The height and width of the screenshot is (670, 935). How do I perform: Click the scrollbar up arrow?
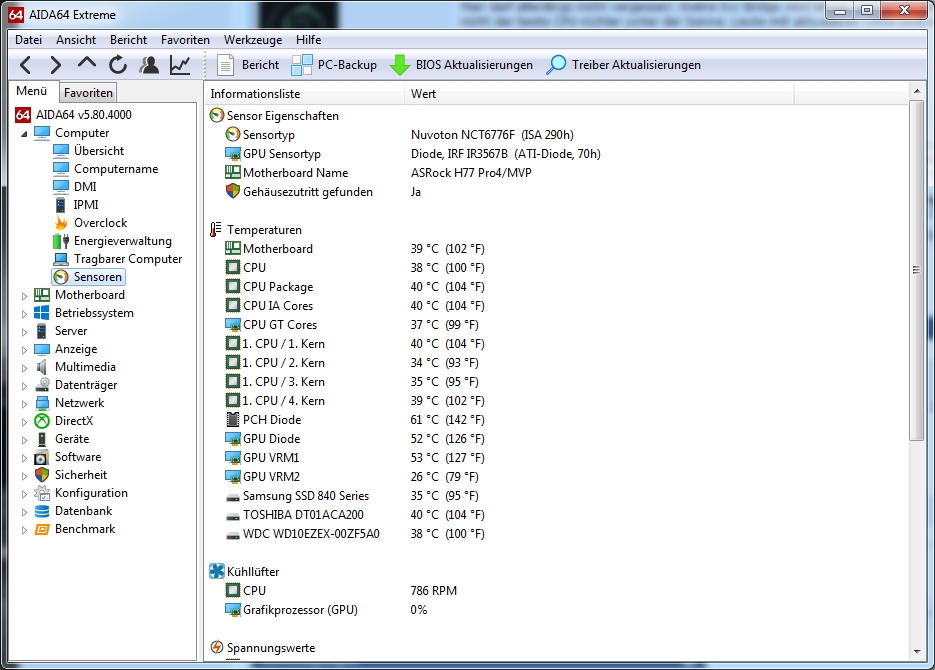pyautogui.click(x=917, y=91)
